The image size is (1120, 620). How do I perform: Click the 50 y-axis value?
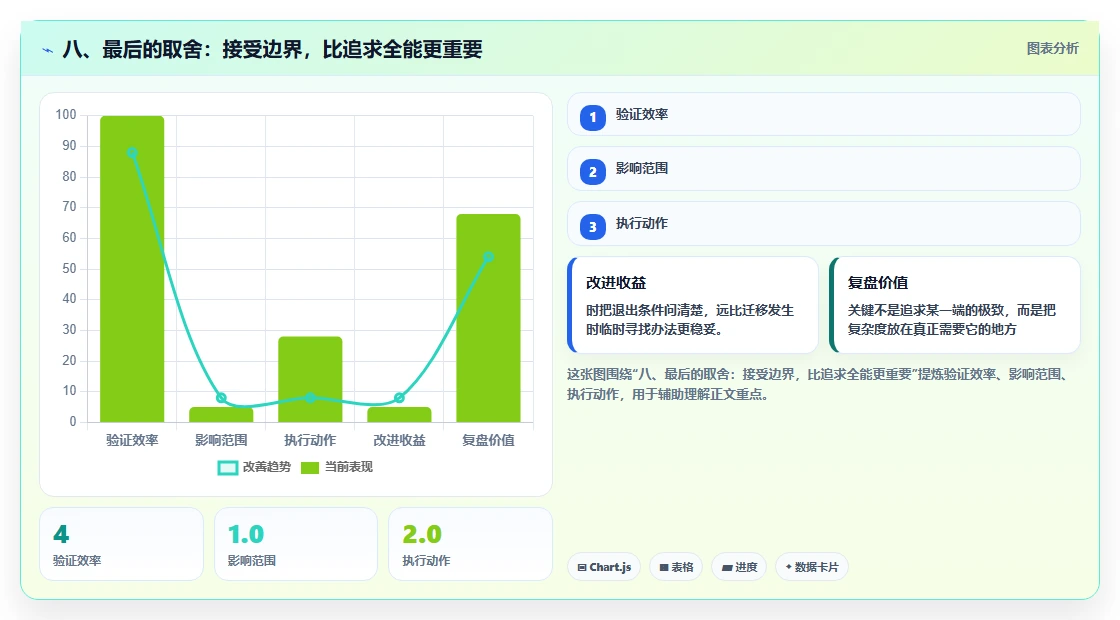[x=69, y=269]
